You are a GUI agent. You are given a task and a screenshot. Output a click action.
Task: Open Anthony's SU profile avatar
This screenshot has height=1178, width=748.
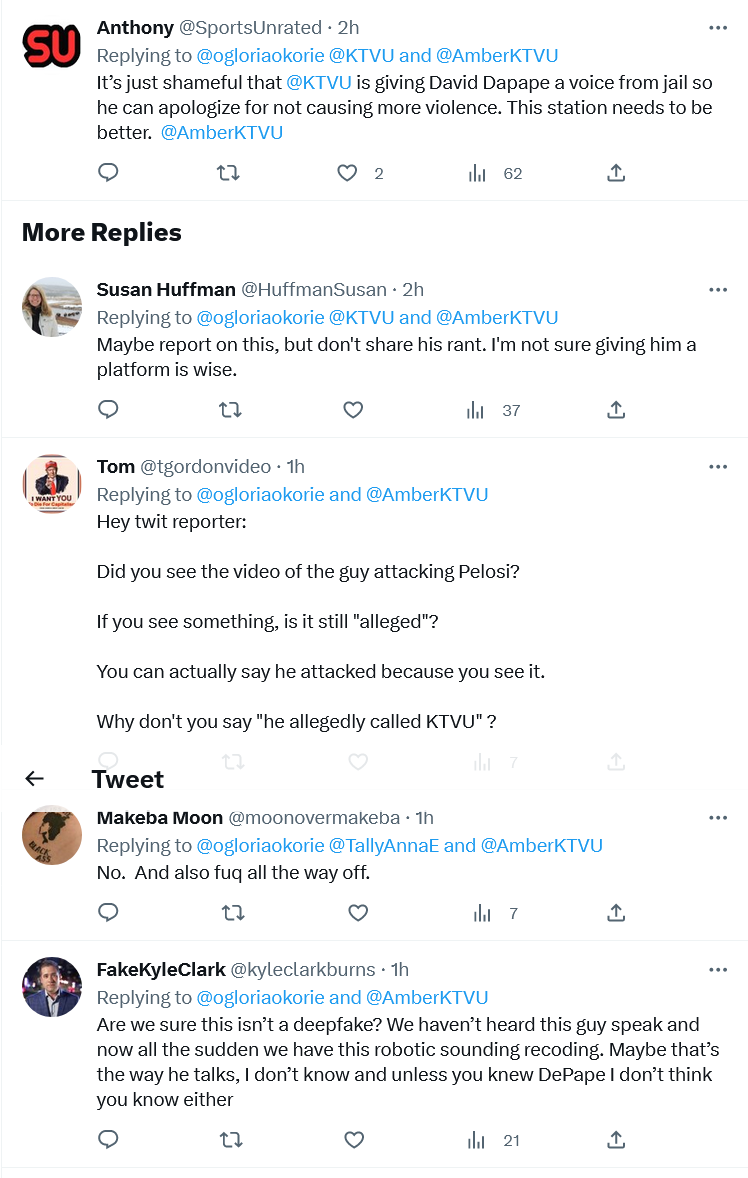pos(52,45)
